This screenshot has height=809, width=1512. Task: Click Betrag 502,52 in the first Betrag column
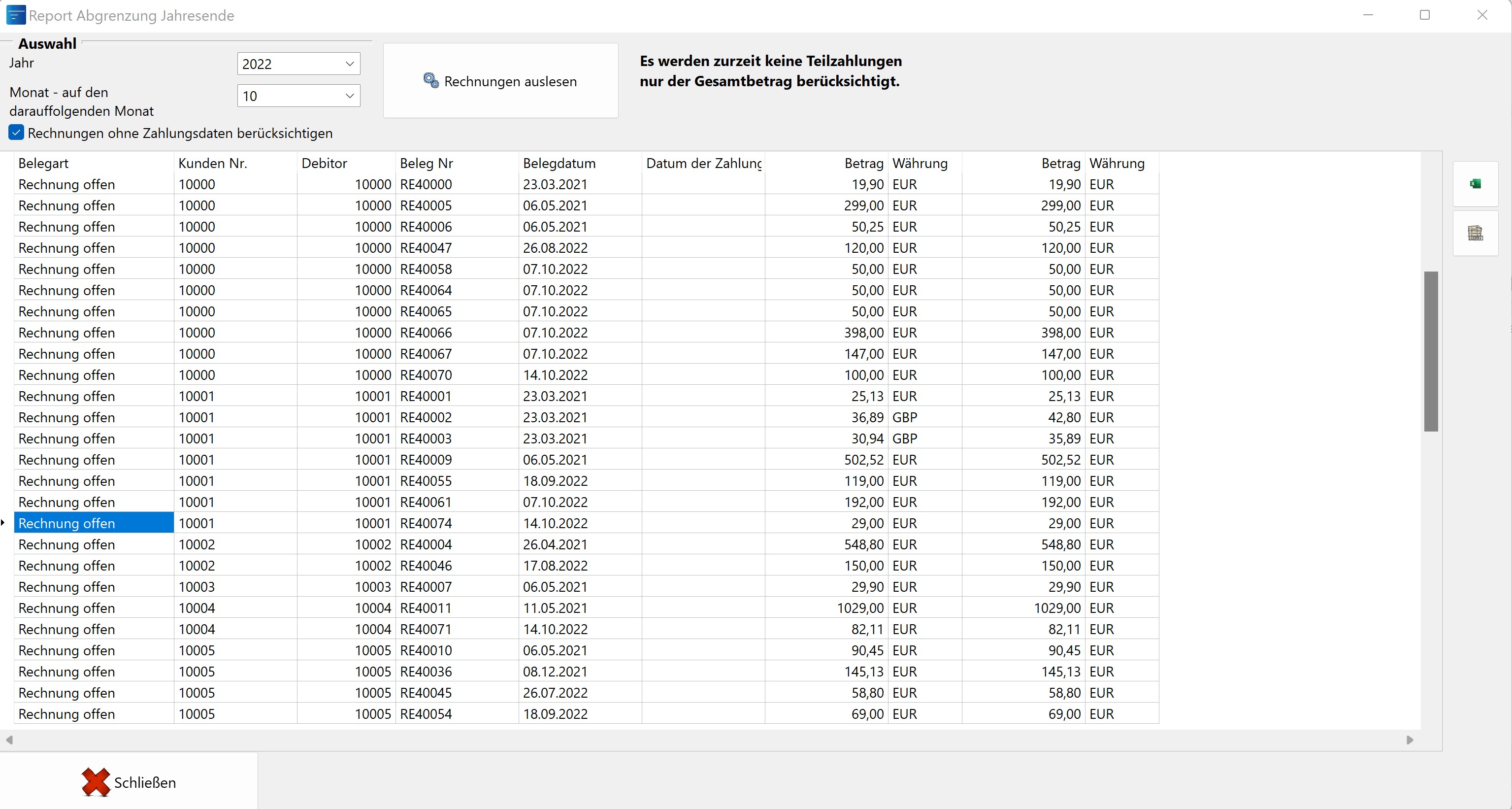pyautogui.click(x=826, y=460)
